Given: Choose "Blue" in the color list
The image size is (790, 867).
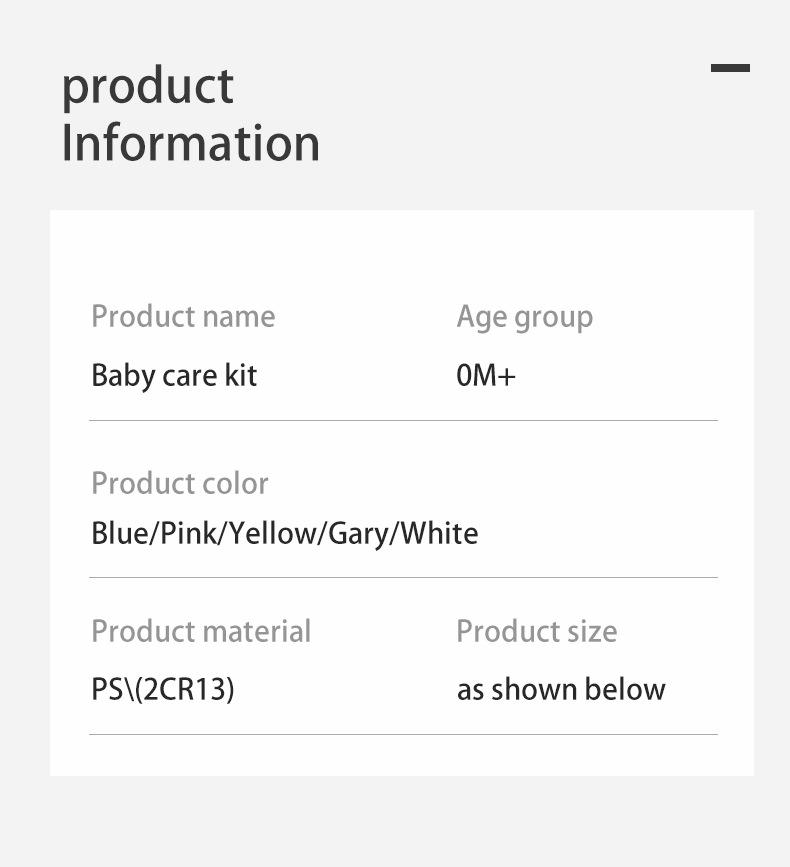Looking at the screenshot, I should click(118, 533).
